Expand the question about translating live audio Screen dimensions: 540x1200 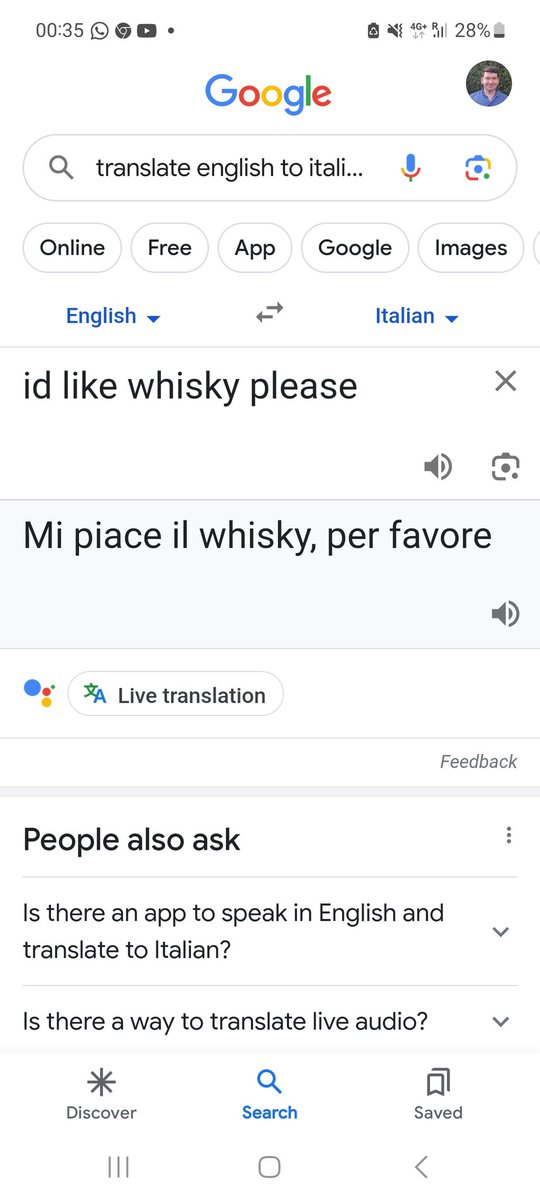tap(270, 1021)
